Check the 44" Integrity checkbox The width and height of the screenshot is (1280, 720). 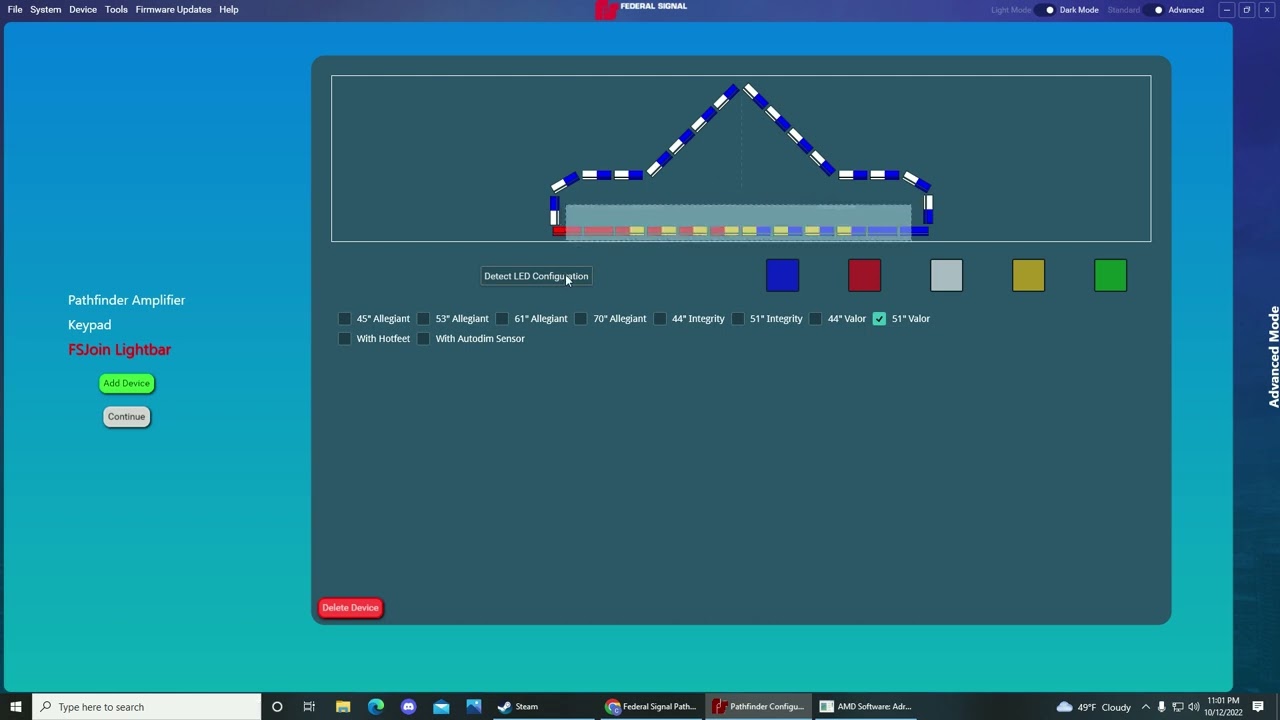[660, 319]
